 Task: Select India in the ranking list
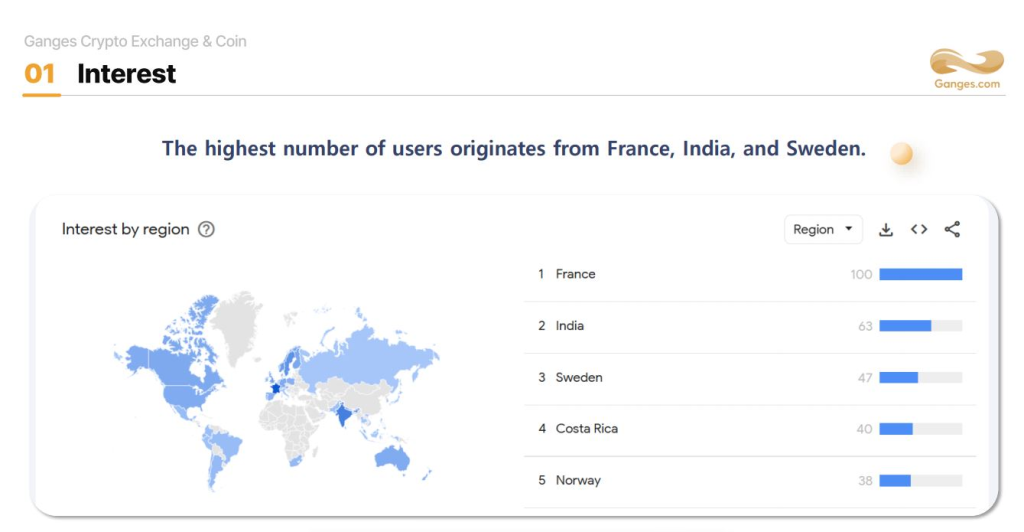(570, 326)
